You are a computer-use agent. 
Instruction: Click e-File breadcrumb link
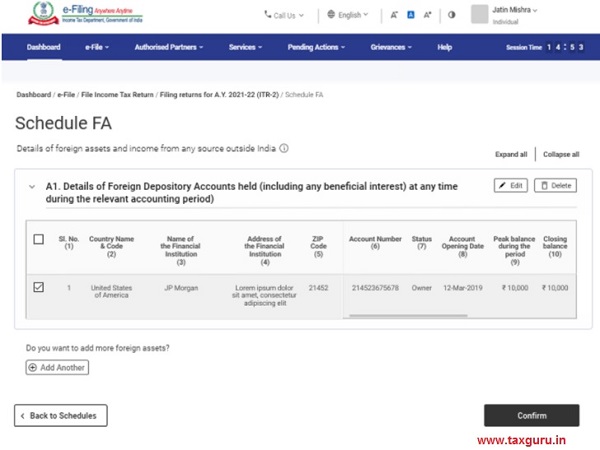(66, 95)
